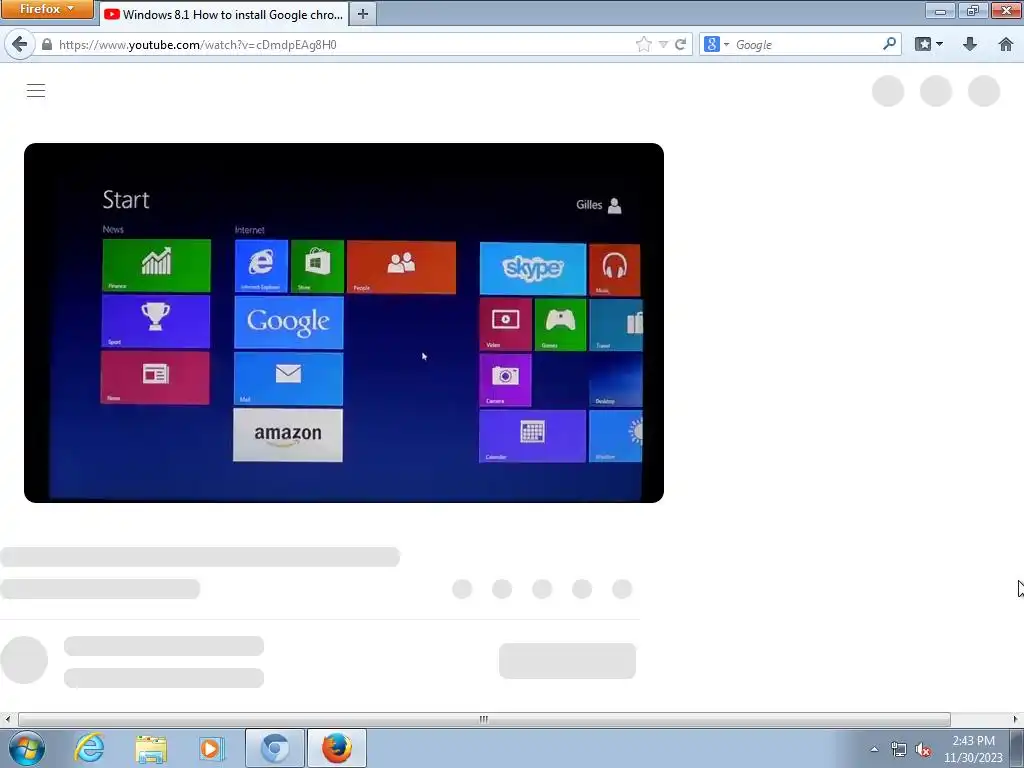Click the search magnifier icon
Viewport: 1024px width, 768px height.
(889, 44)
